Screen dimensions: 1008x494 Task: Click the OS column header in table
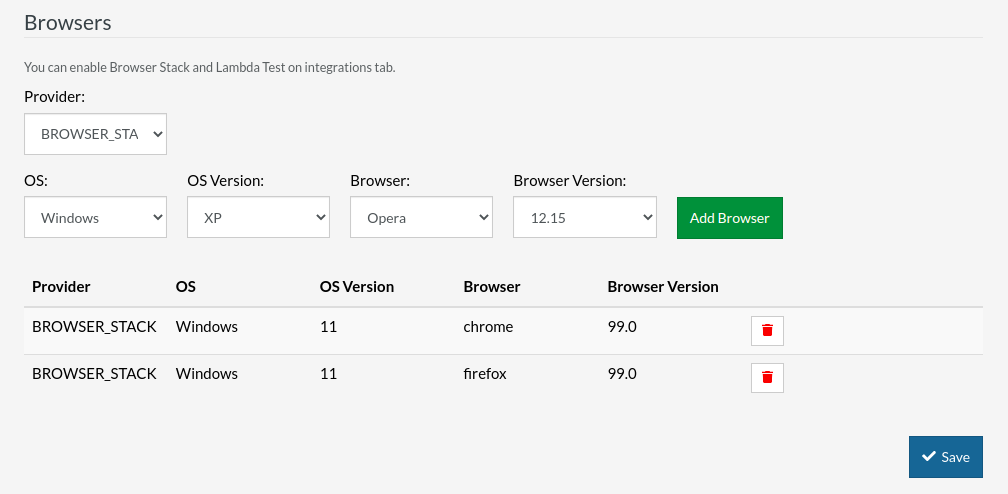click(x=185, y=286)
